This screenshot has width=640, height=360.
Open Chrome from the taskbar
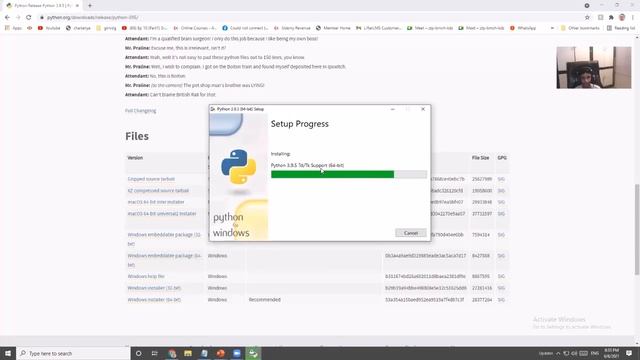pyautogui.click(x=172, y=353)
